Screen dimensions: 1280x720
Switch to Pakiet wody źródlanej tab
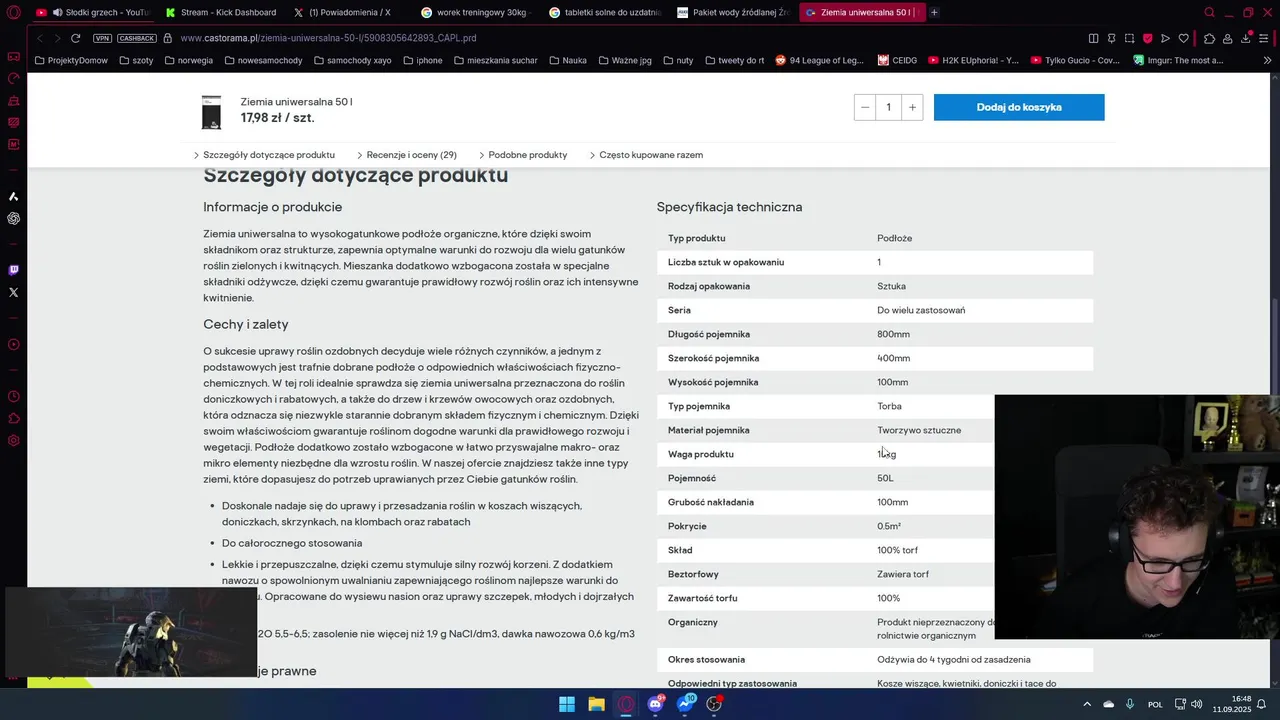click(734, 12)
